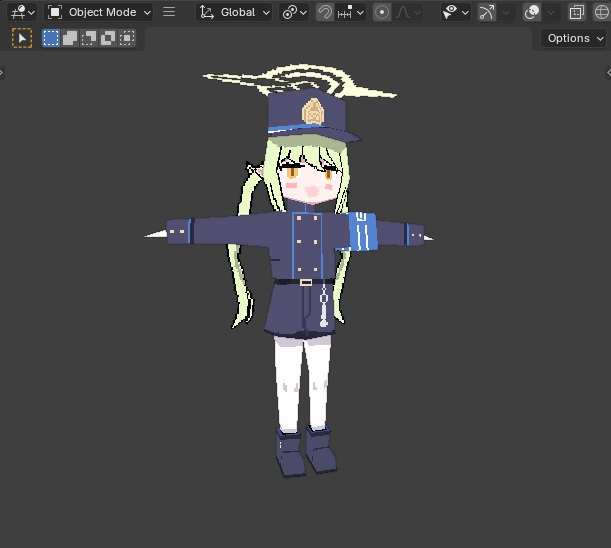Open object visibility and selectability dropdown

tap(455, 12)
